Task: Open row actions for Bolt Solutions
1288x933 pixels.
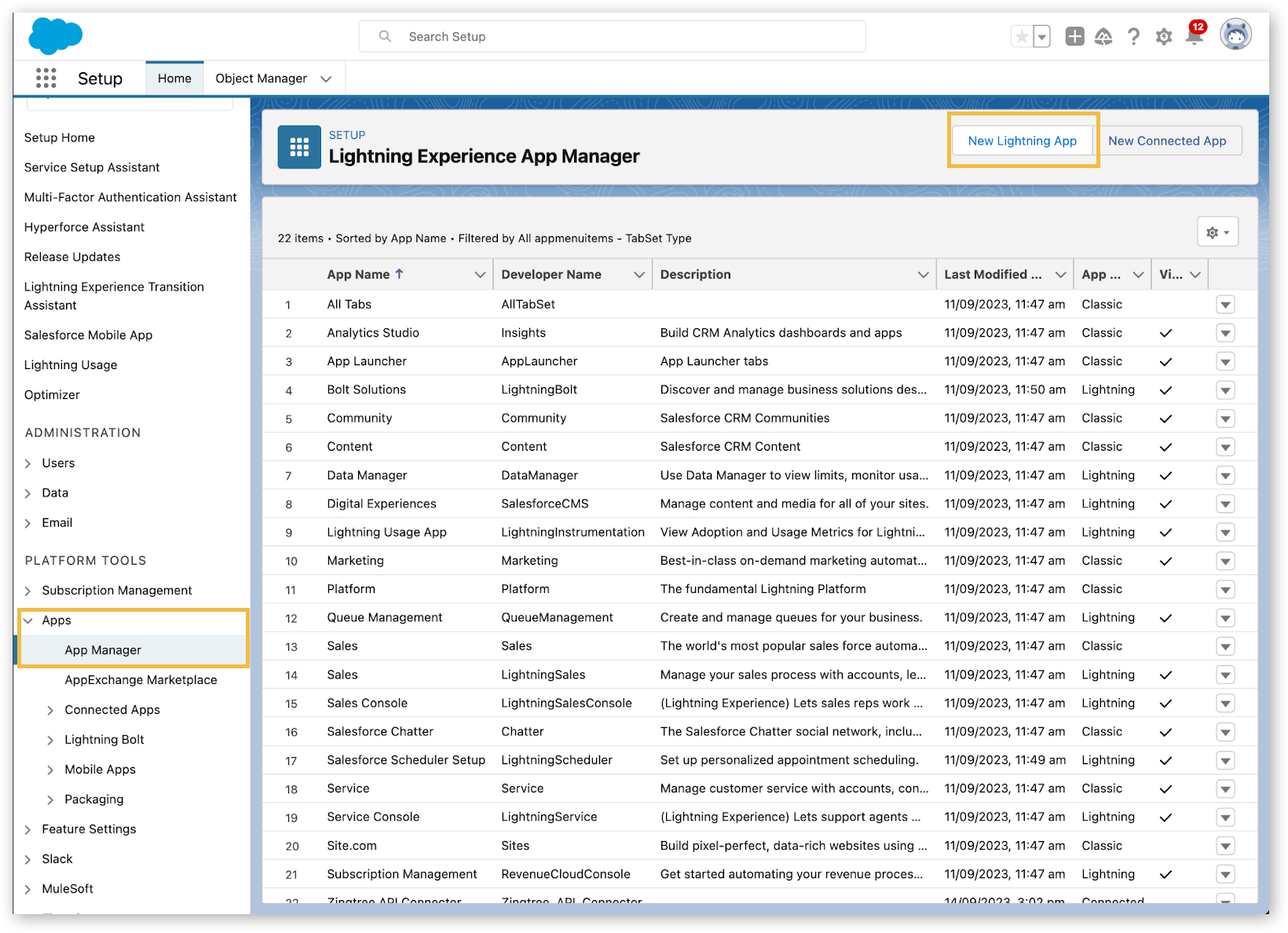Action: tap(1225, 390)
